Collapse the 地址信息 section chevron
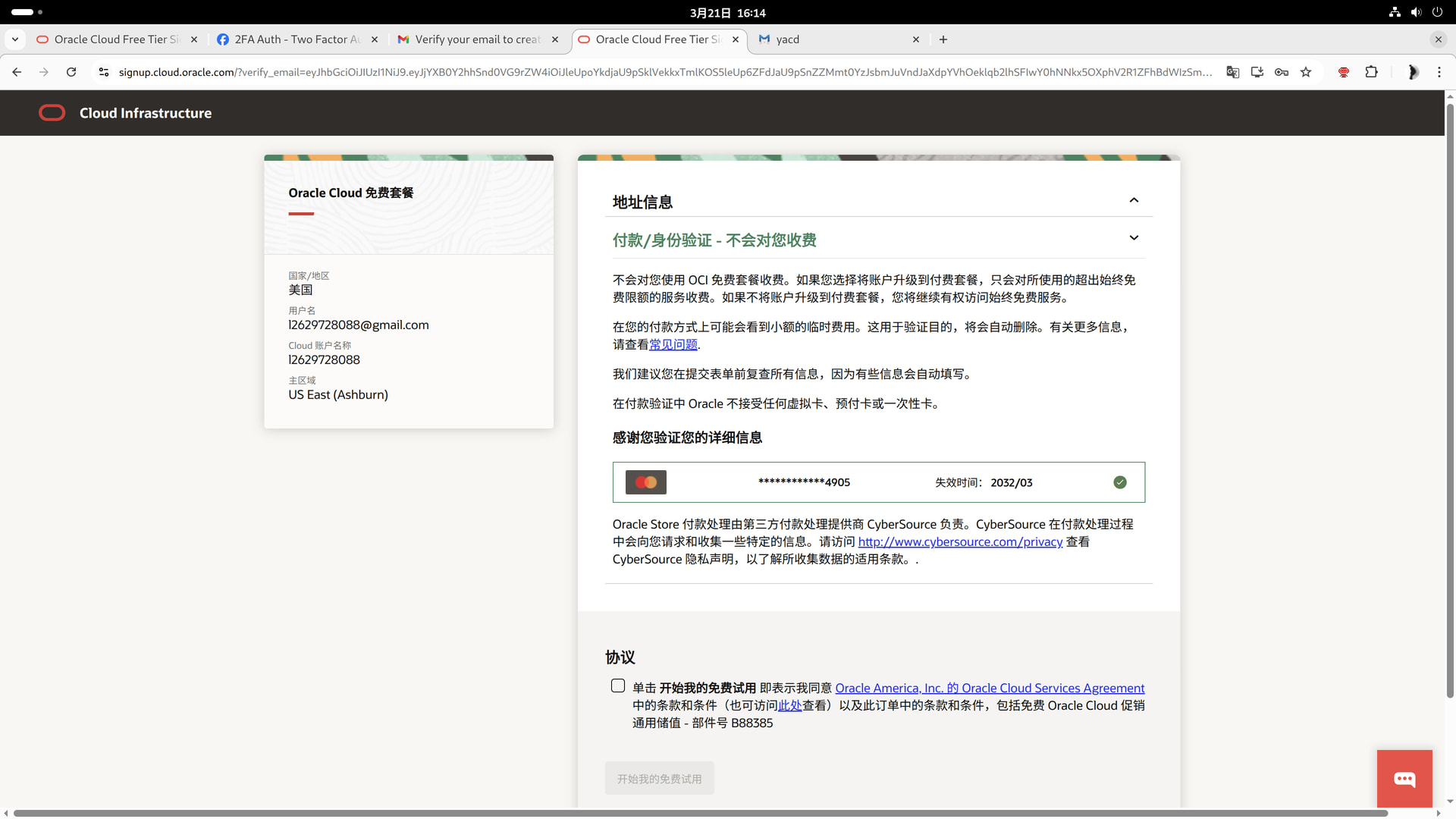This screenshot has height=819, width=1456. 1134,200
